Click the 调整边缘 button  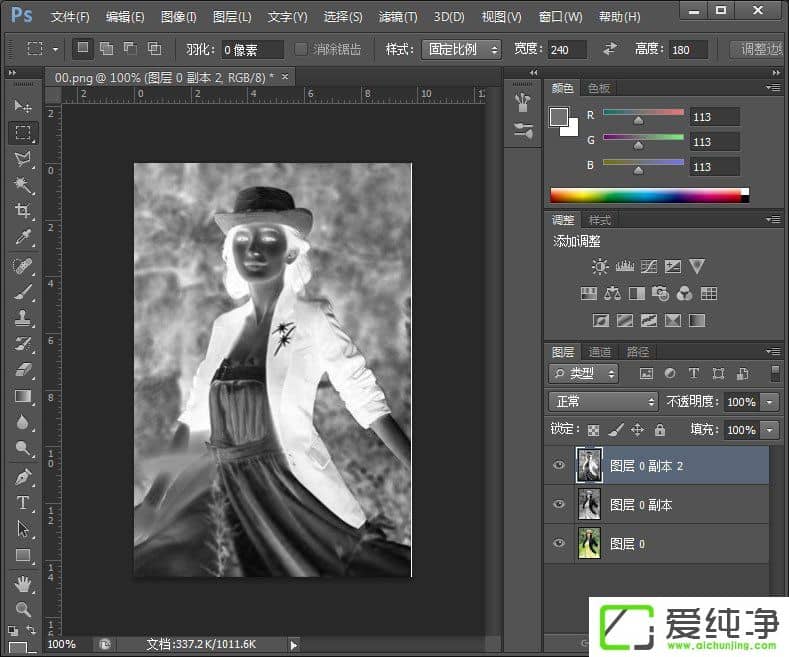pyautogui.click(x=757, y=49)
